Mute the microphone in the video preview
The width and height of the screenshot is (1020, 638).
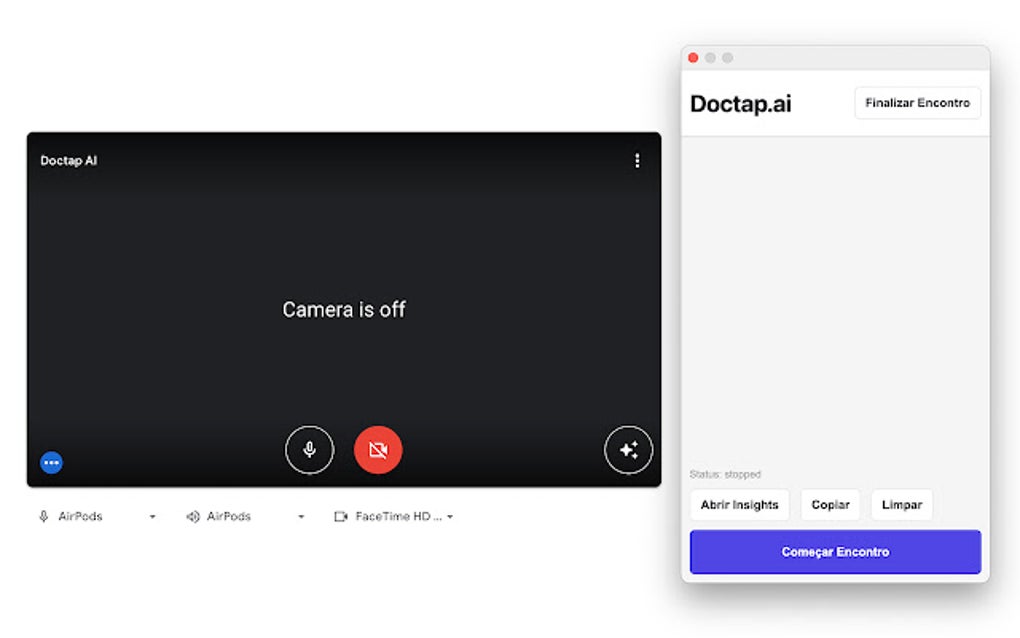pos(310,449)
